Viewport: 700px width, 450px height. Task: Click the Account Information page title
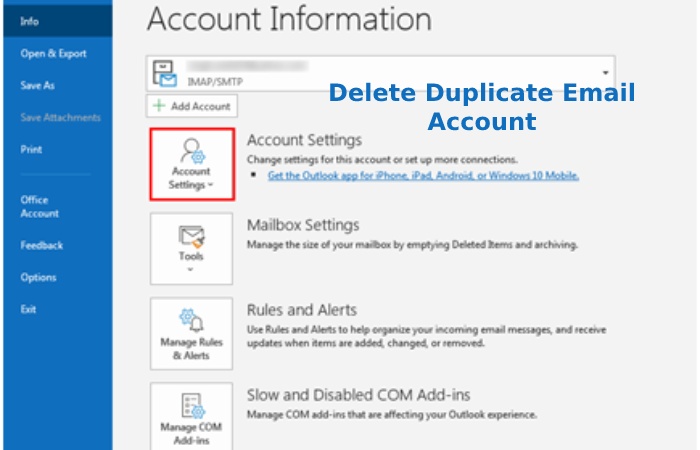pos(289,19)
